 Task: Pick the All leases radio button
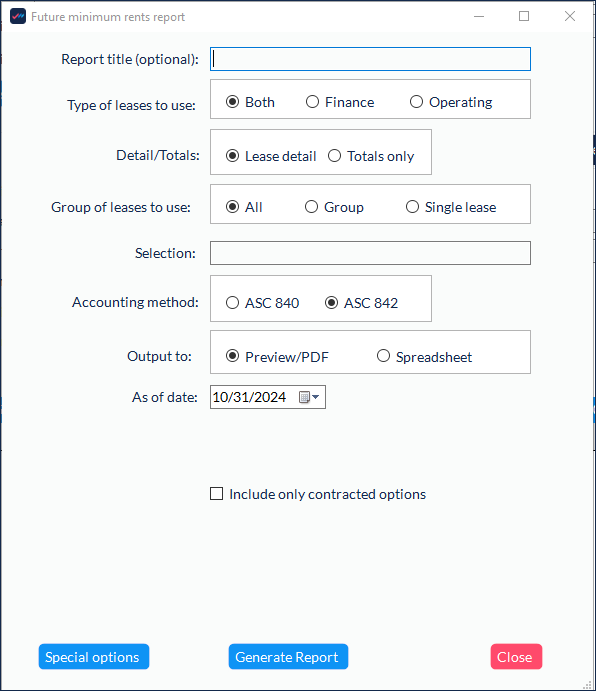point(244,207)
